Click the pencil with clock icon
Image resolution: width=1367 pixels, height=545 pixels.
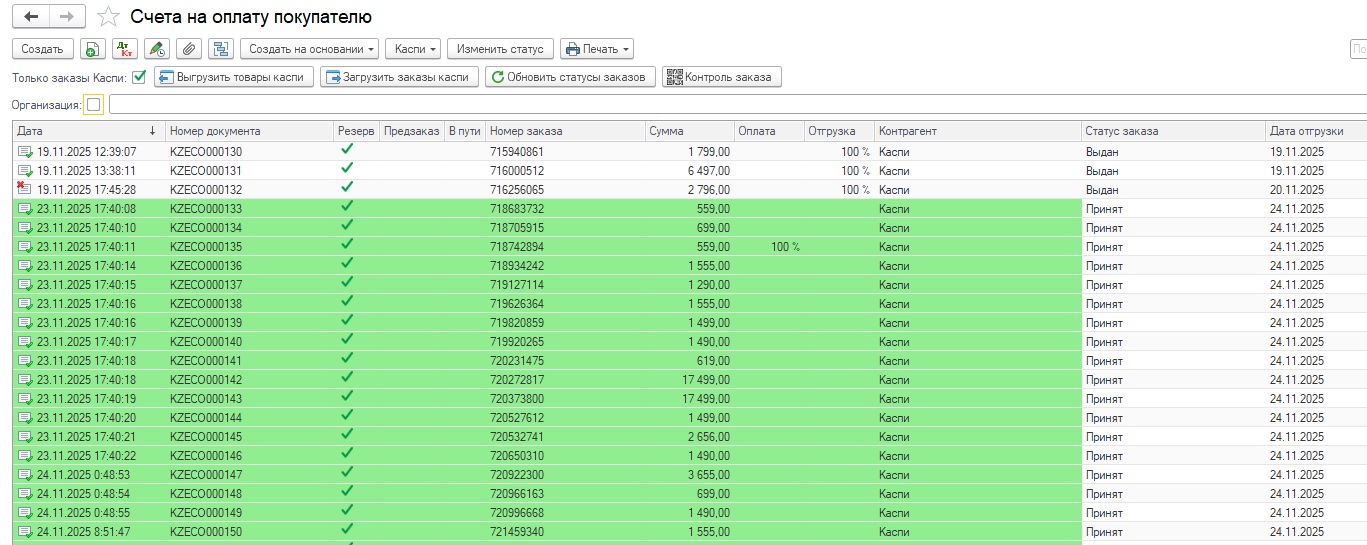coord(156,49)
